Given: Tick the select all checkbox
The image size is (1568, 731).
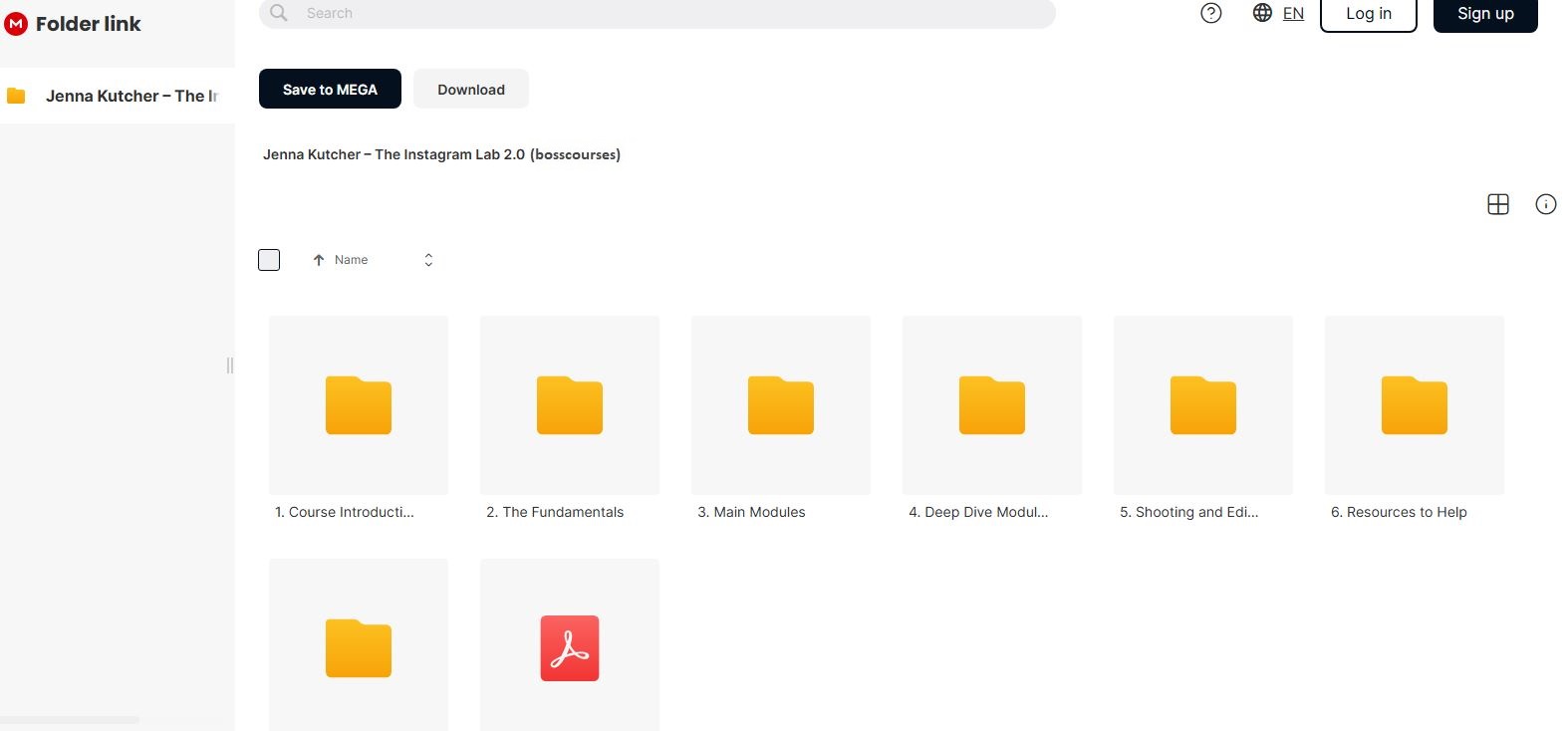Looking at the screenshot, I should [269, 260].
